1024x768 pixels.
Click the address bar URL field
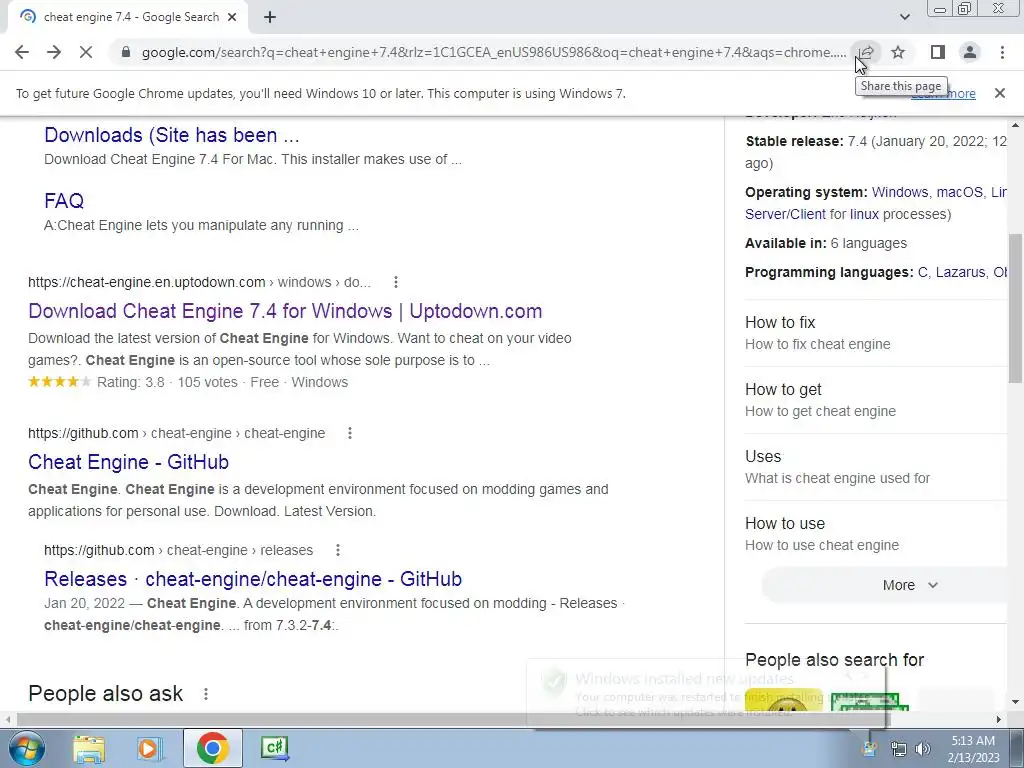[x=494, y=52]
